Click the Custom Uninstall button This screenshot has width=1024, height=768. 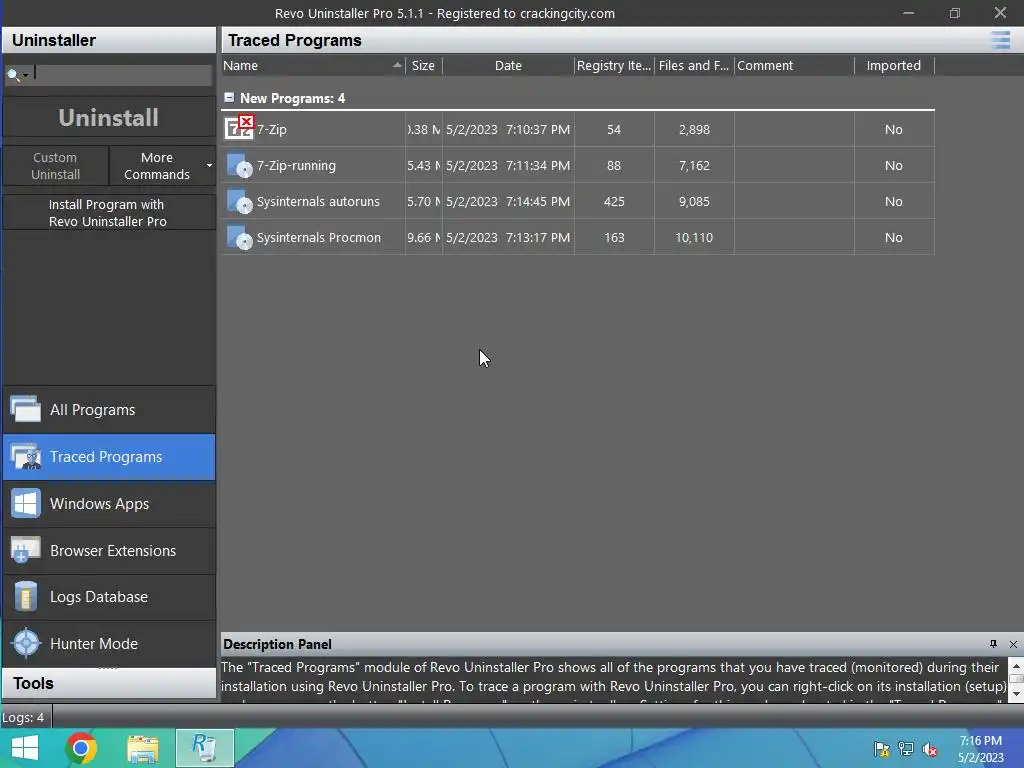pyautogui.click(x=56, y=166)
